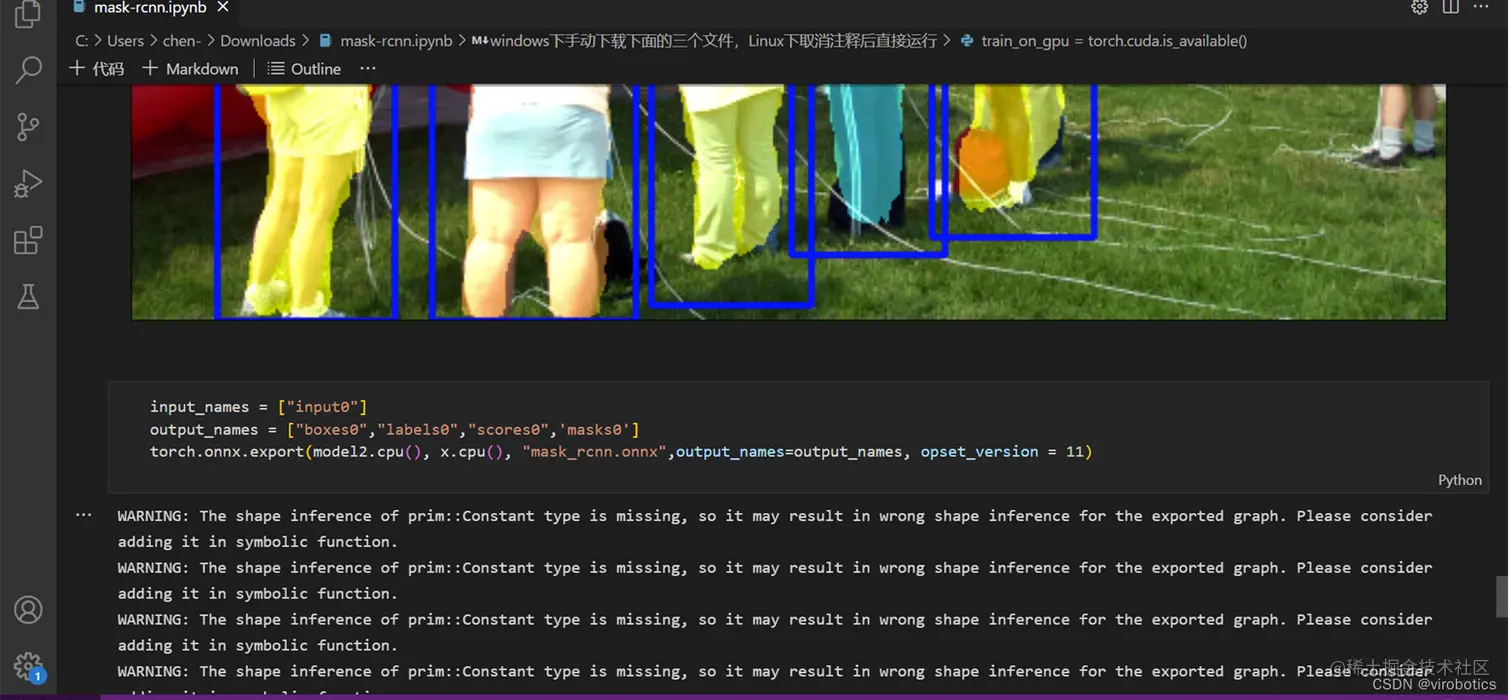Select the Users breadcrumb segment
This screenshot has width=1512, height=700.
tap(125, 41)
